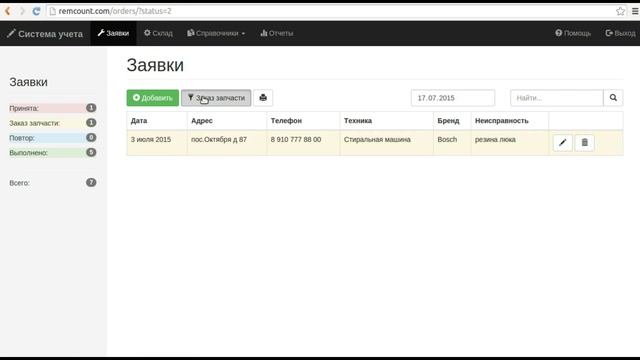Click the printer icon button
Screen dimensions: 640x360
263,98
